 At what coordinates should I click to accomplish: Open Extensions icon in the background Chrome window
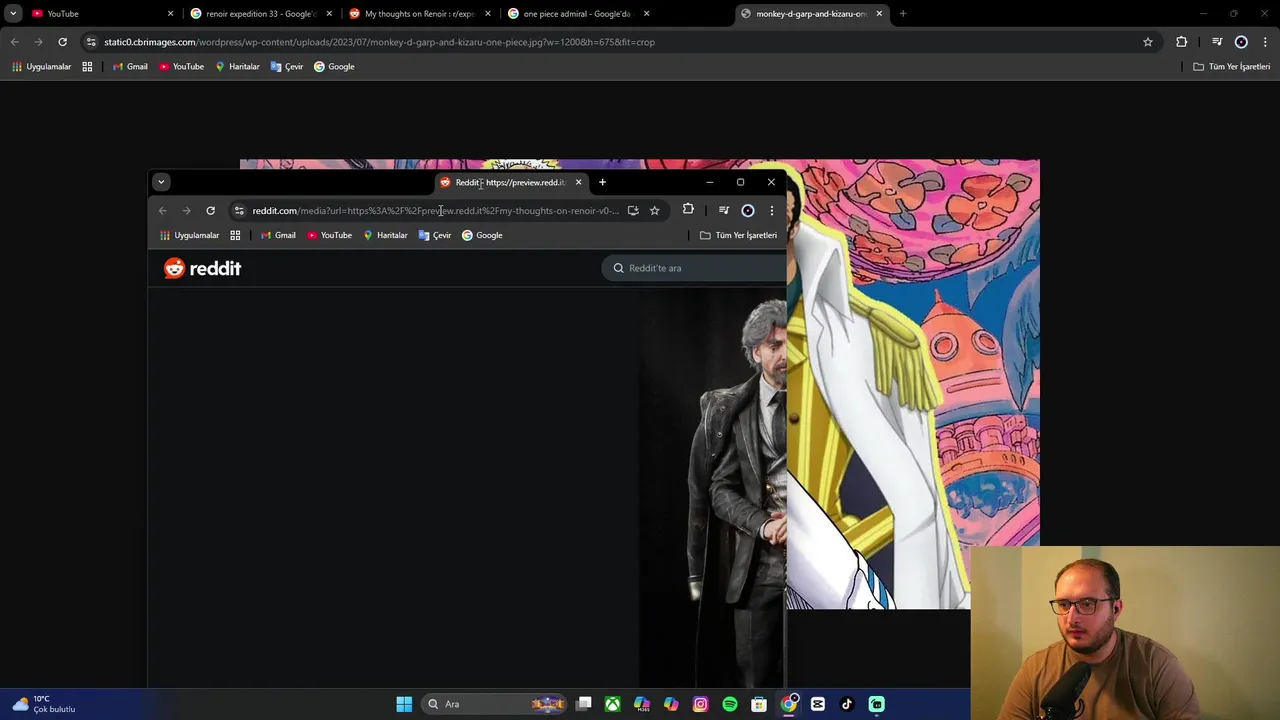click(1182, 42)
